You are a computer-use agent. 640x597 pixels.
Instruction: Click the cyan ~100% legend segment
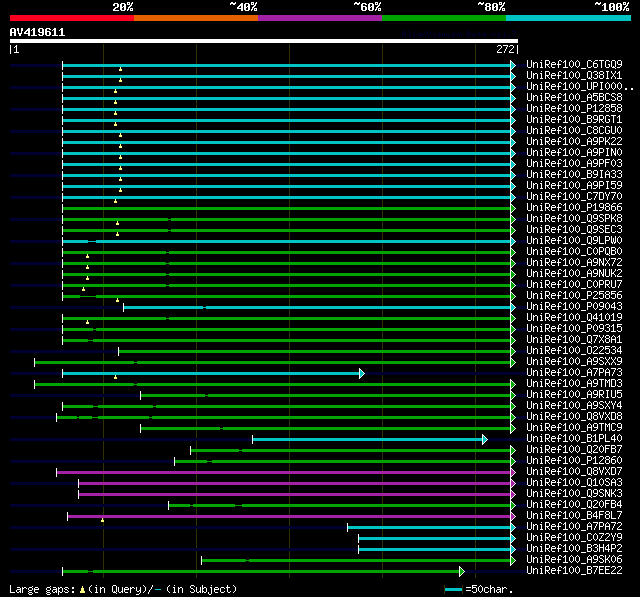click(569, 18)
